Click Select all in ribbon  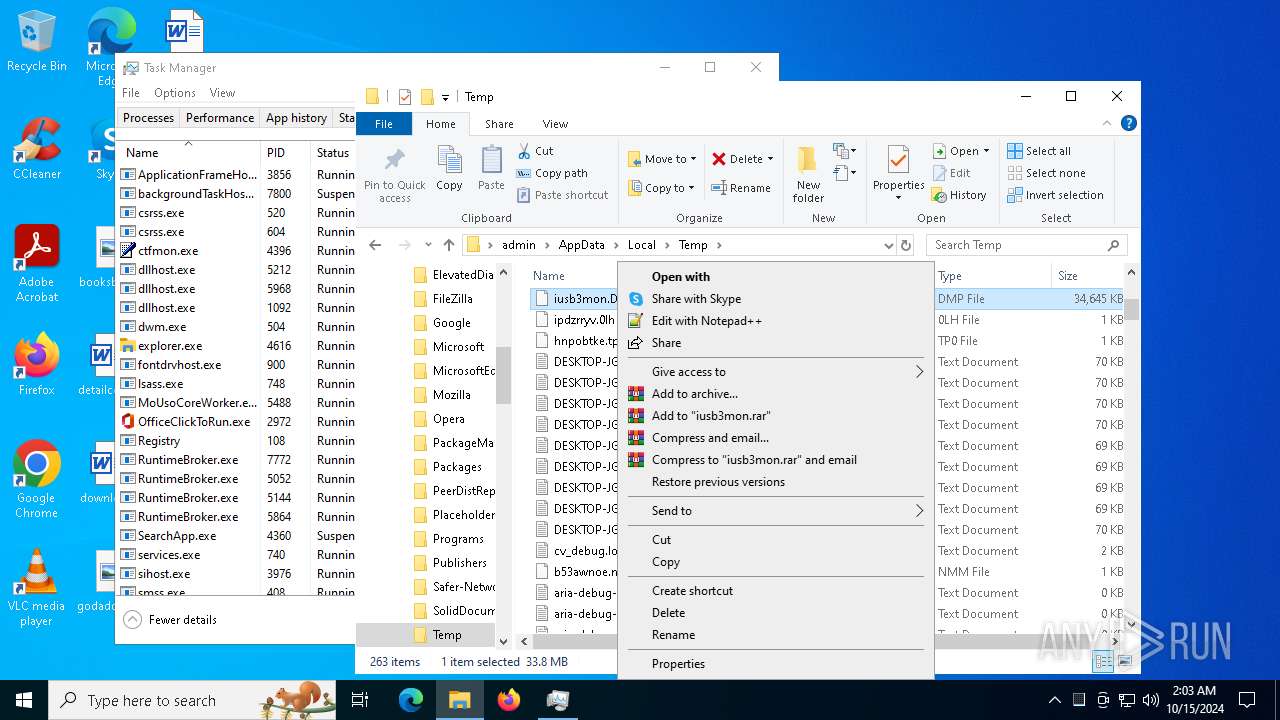click(x=1039, y=151)
